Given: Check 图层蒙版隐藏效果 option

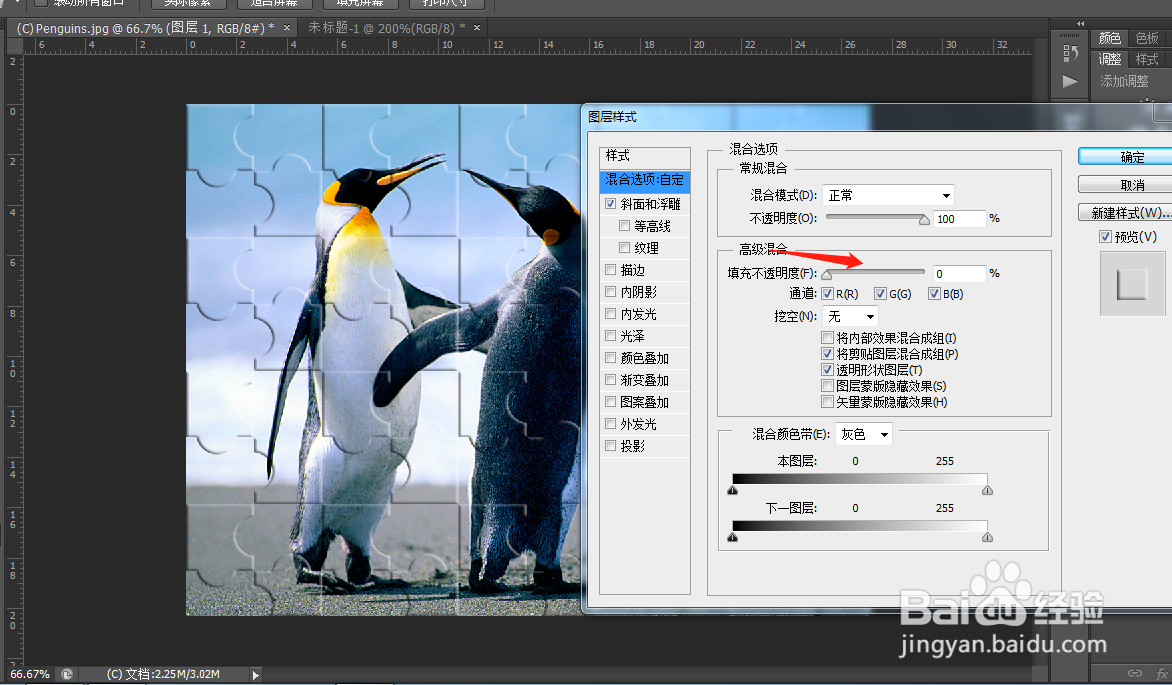Looking at the screenshot, I should [827, 385].
